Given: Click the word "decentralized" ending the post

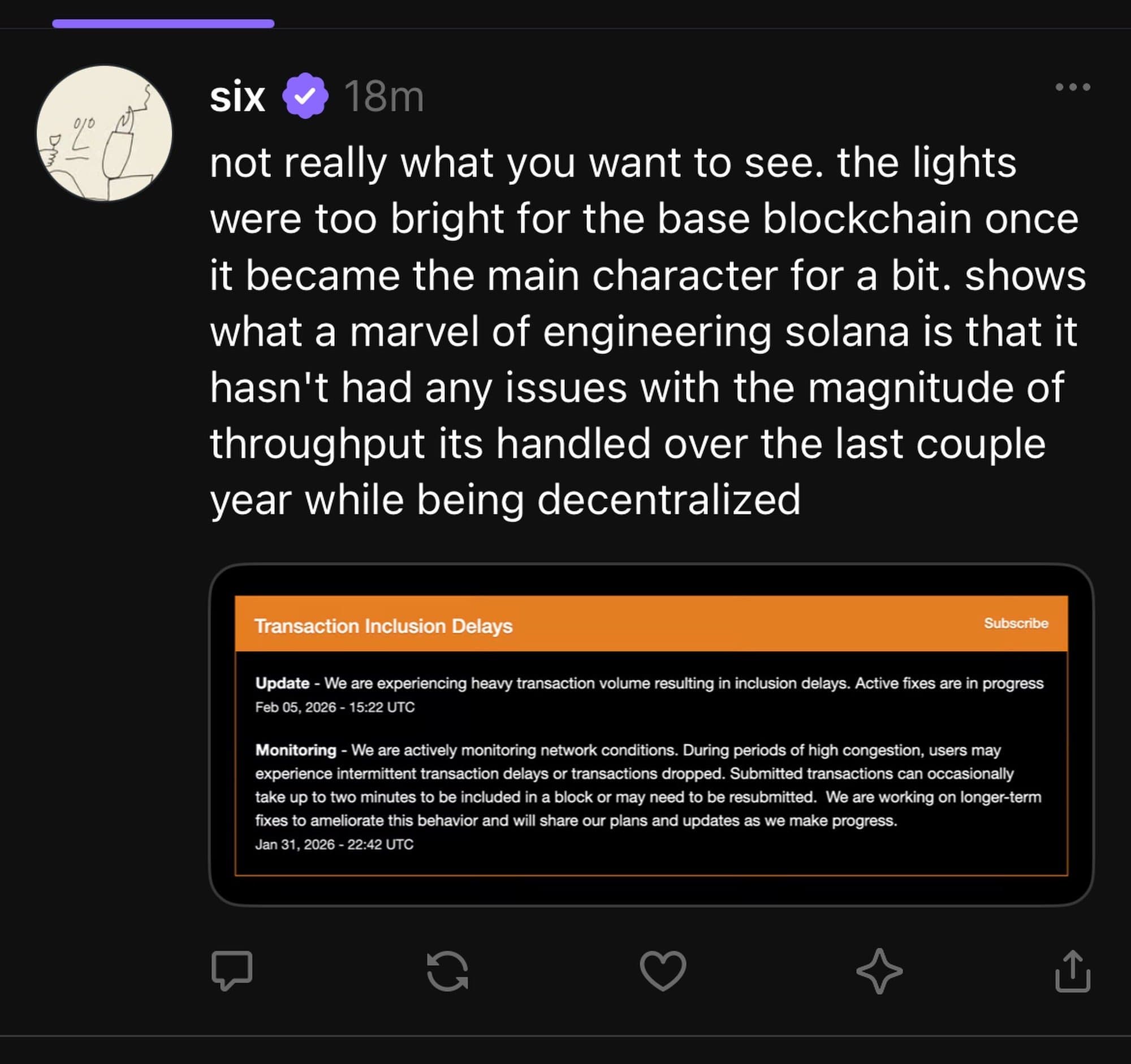Looking at the screenshot, I should click(x=668, y=500).
